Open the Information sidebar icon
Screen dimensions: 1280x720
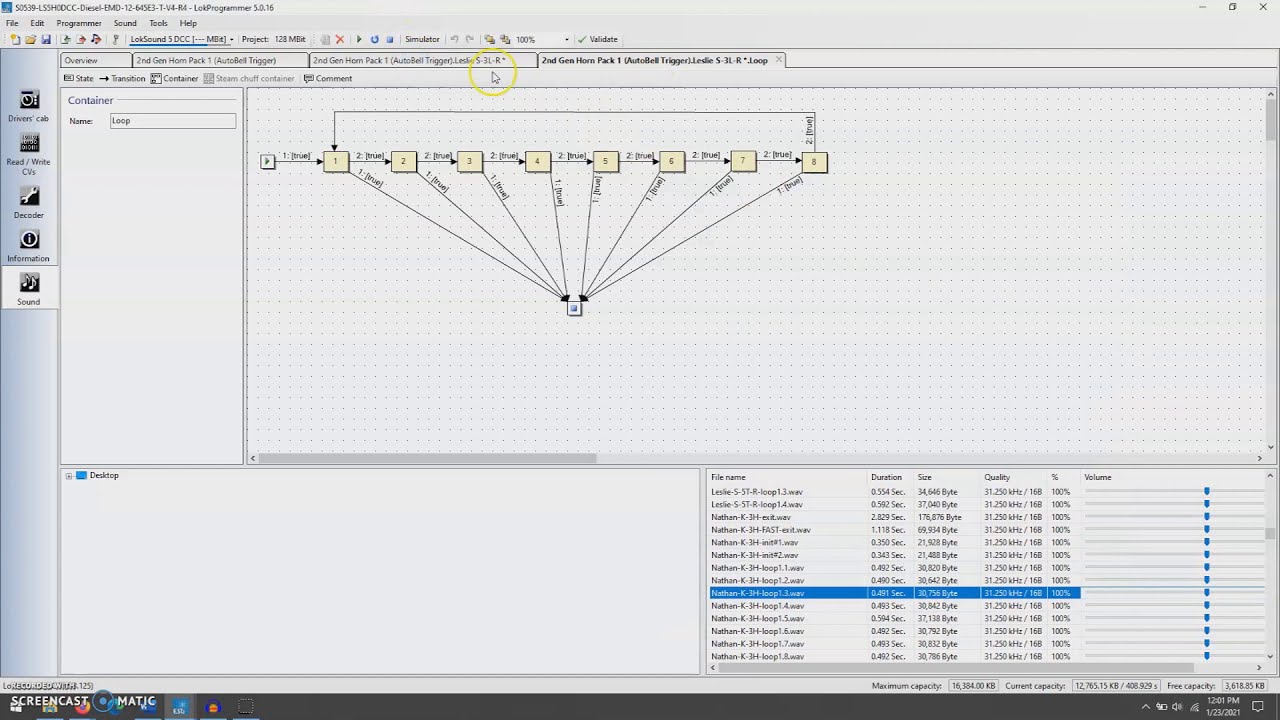click(29, 246)
